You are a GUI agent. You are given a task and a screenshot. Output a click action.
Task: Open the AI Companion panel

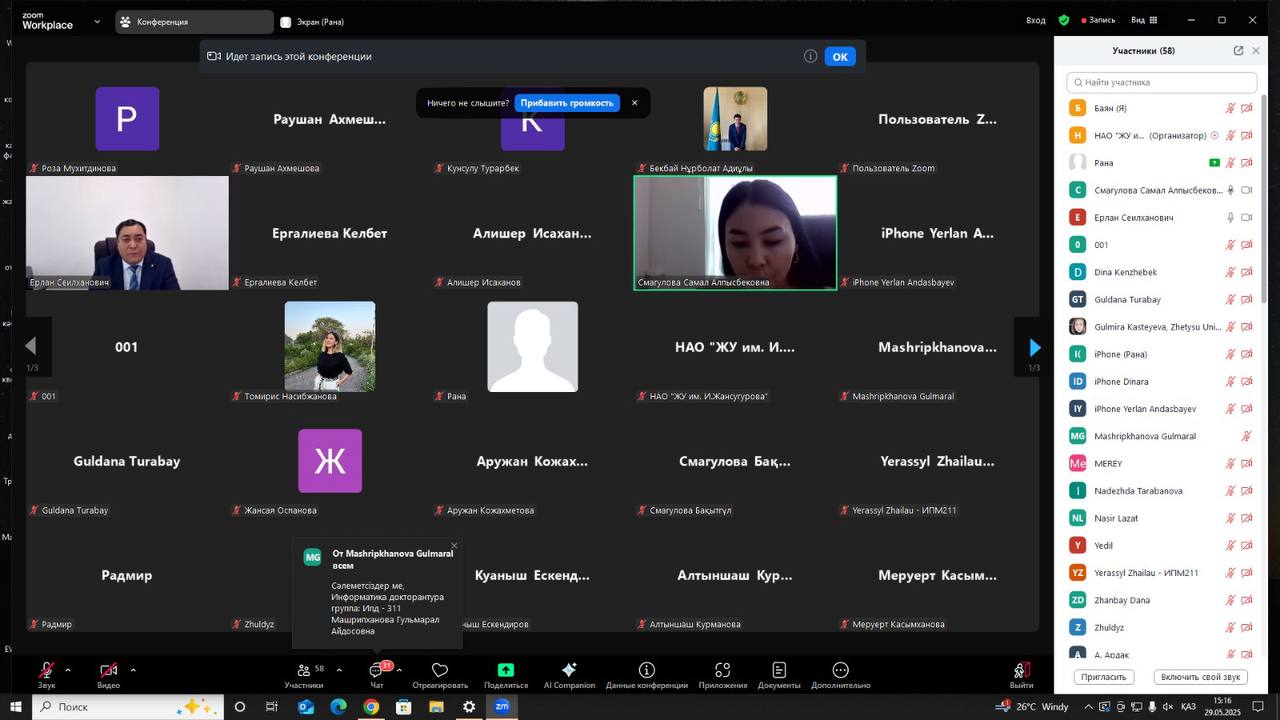tap(569, 675)
